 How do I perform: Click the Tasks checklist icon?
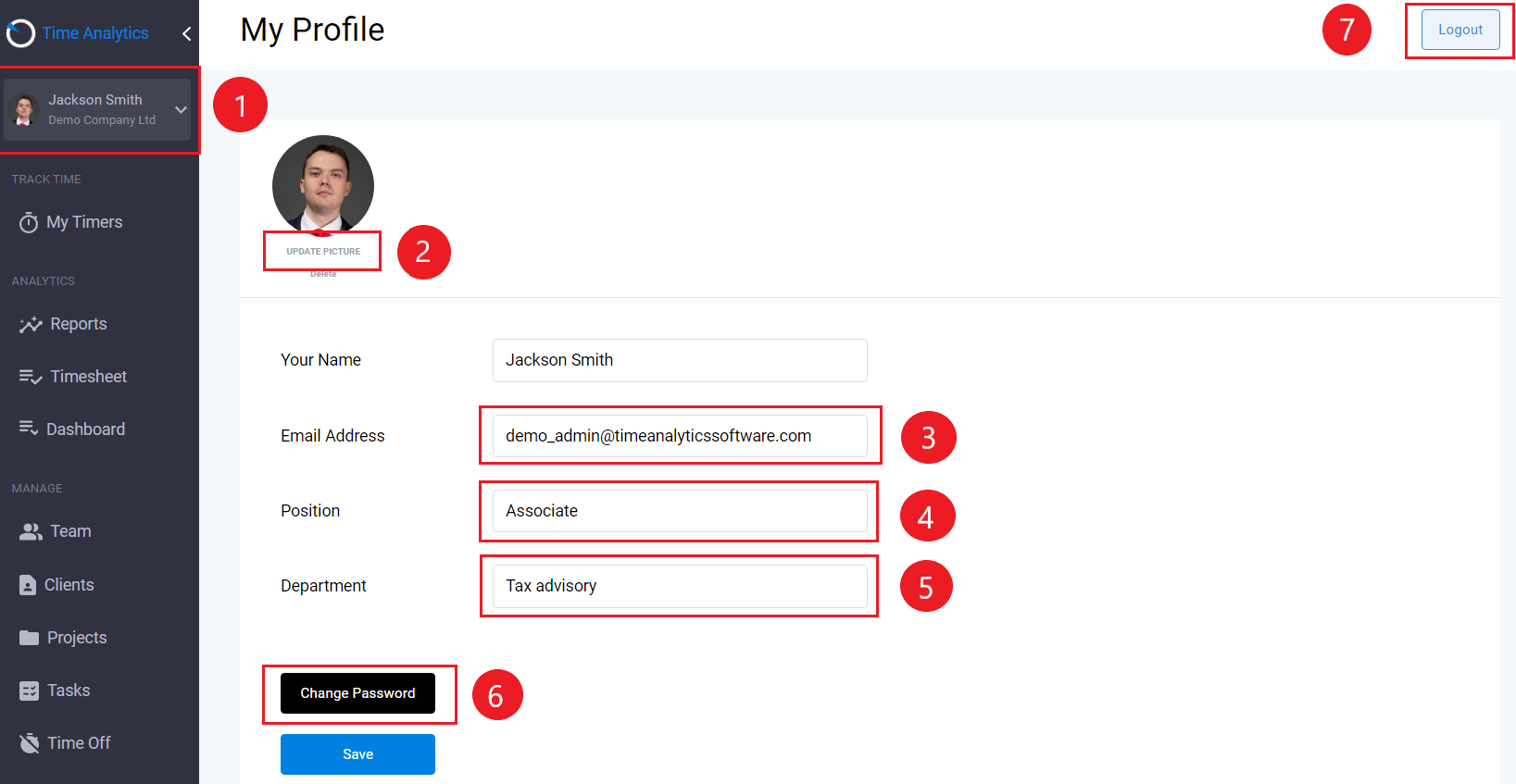coord(29,691)
